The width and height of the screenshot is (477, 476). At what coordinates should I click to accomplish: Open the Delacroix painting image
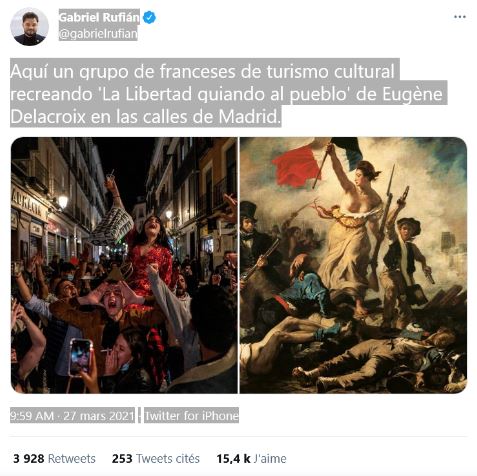pos(353,265)
